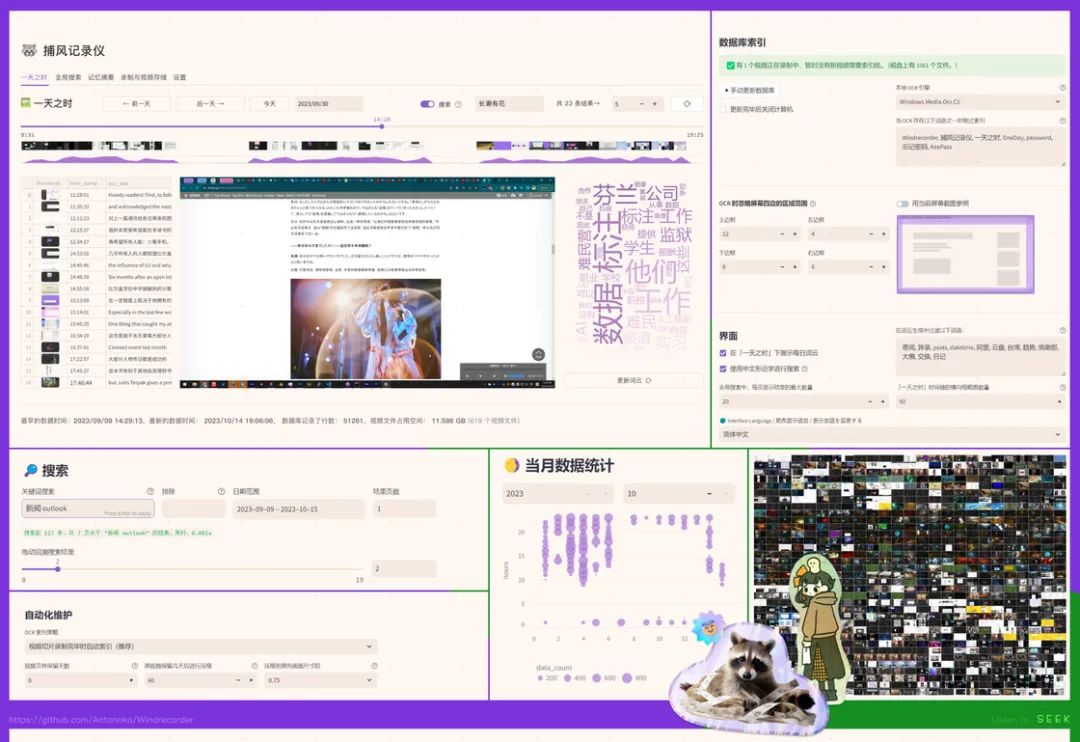Increase 上边框 value with plus button
The width and height of the screenshot is (1080, 742).
pyautogui.click(x=795, y=234)
